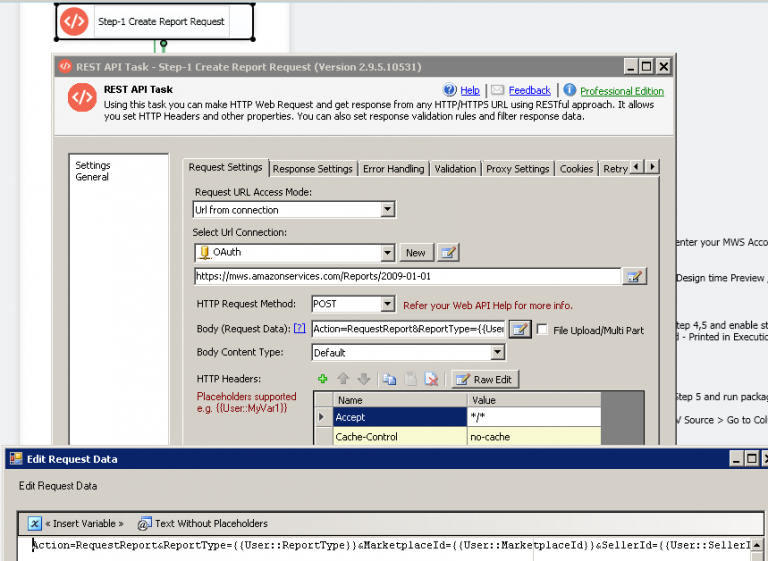Select Settings in the left pane
The width and height of the screenshot is (768, 561).
pos(93,165)
